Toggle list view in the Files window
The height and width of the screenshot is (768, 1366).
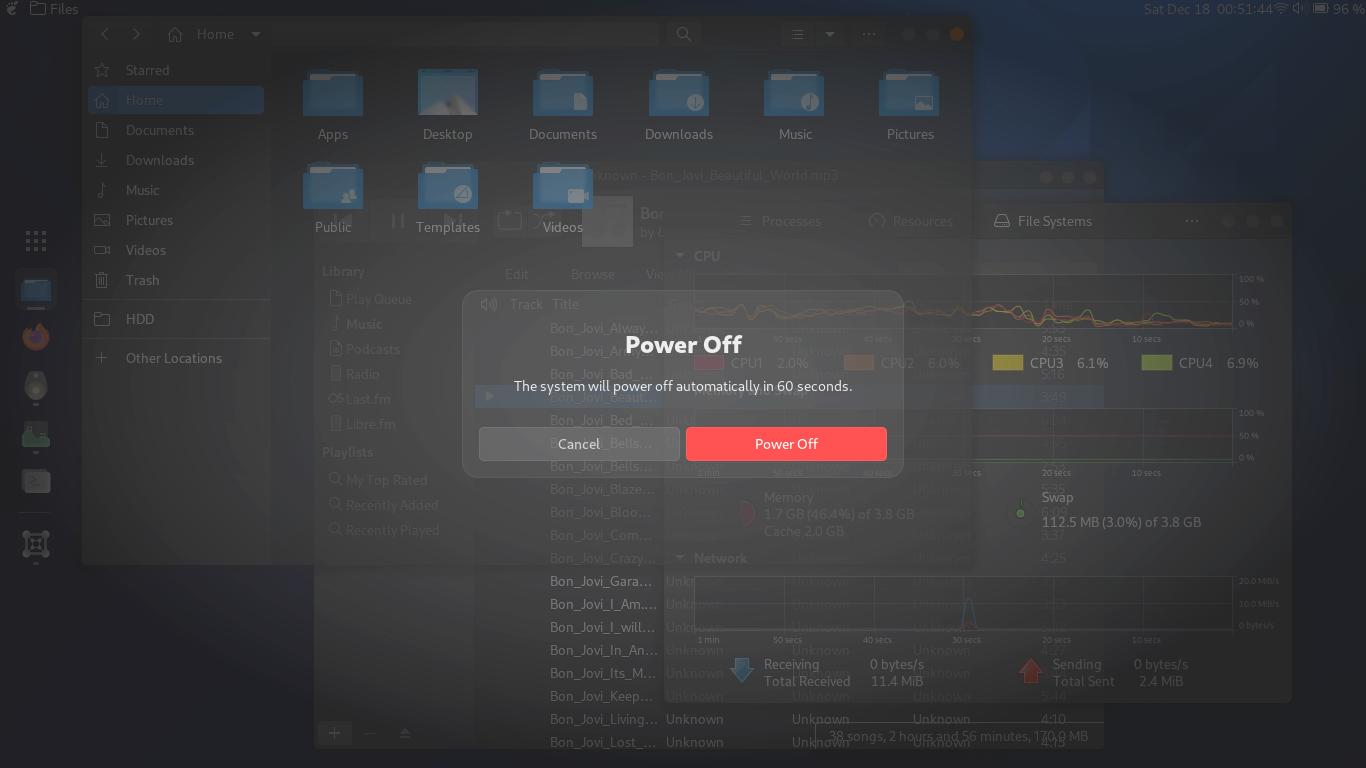[797, 34]
